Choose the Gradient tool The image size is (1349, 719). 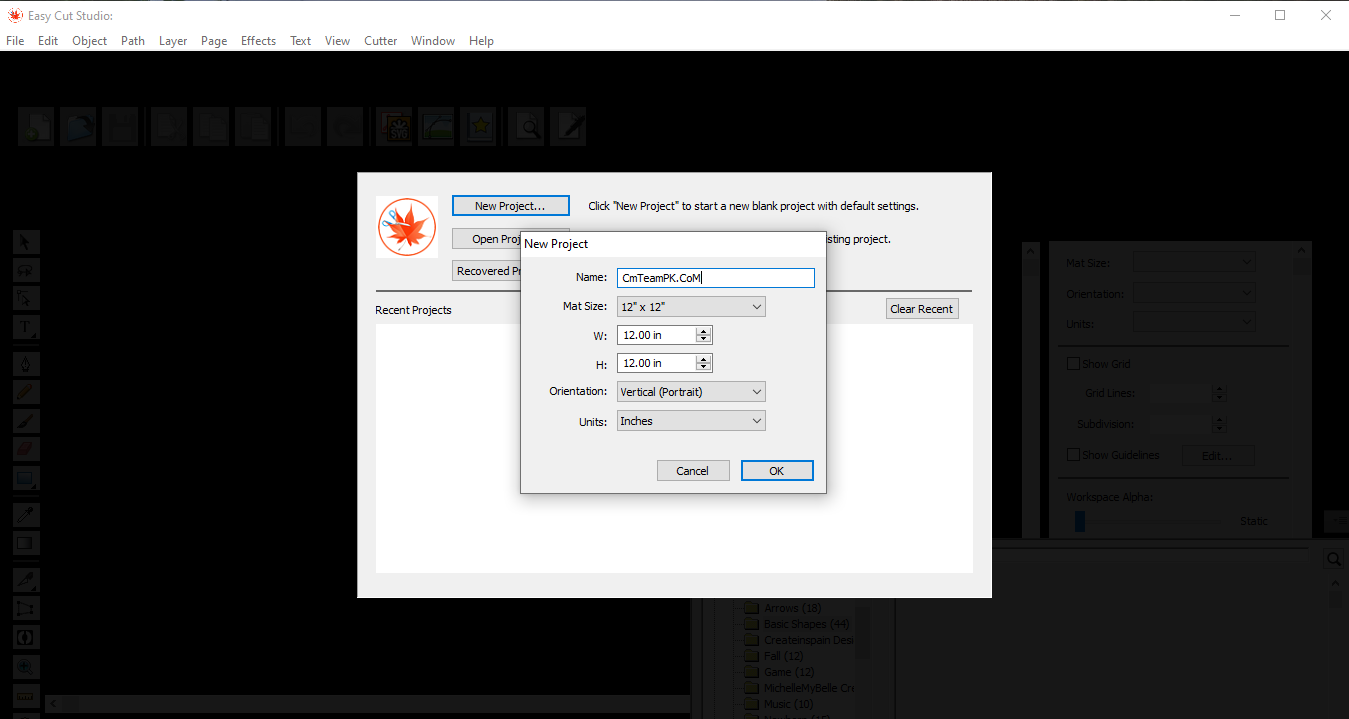click(x=26, y=544)
